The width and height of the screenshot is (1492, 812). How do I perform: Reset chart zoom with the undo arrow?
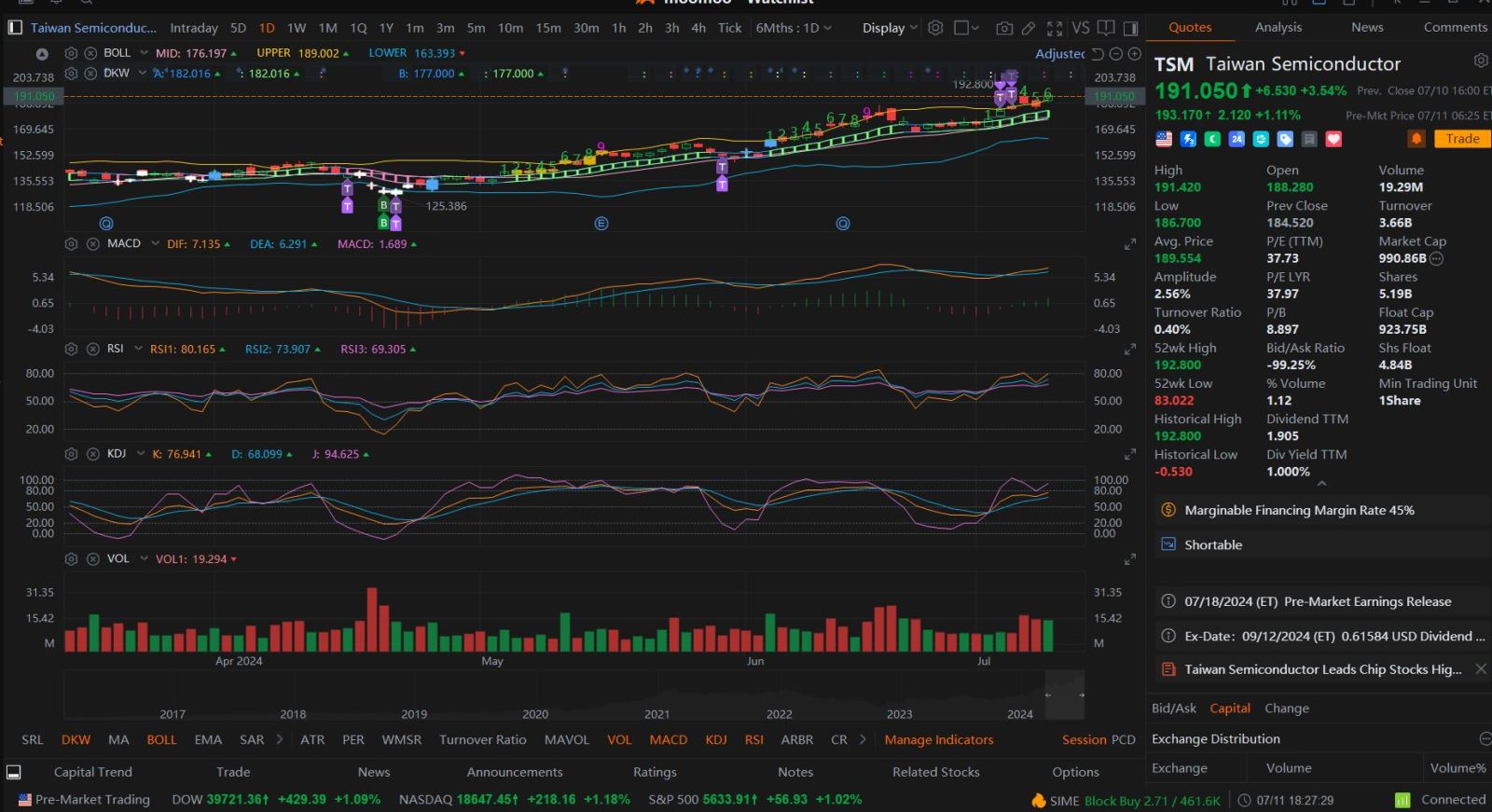(x=1098, y=54)
